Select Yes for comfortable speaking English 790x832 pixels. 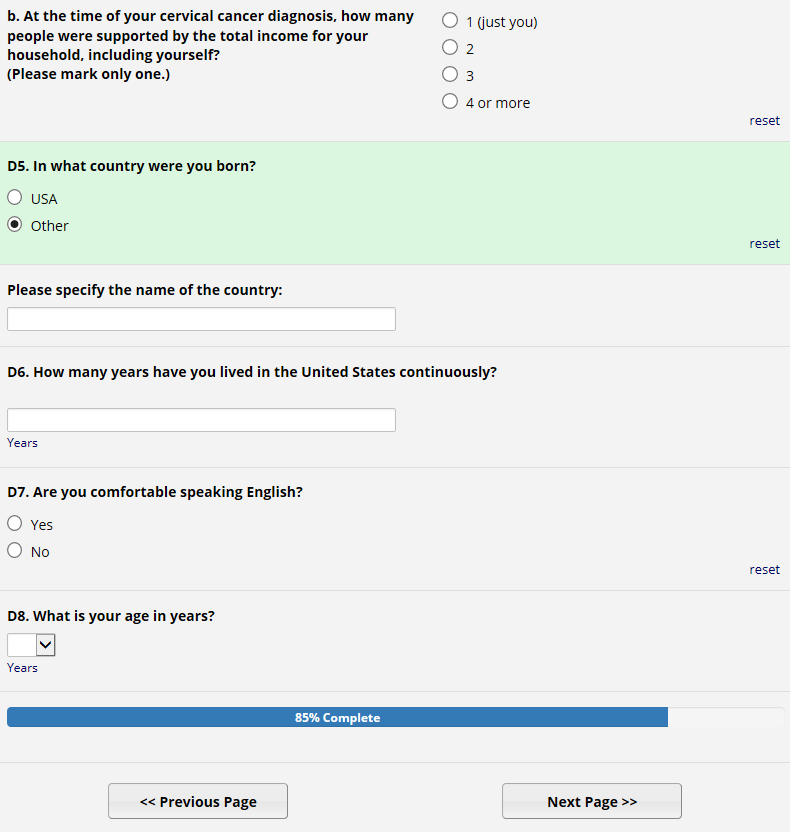pyautogui.click(x=15, y=524)
